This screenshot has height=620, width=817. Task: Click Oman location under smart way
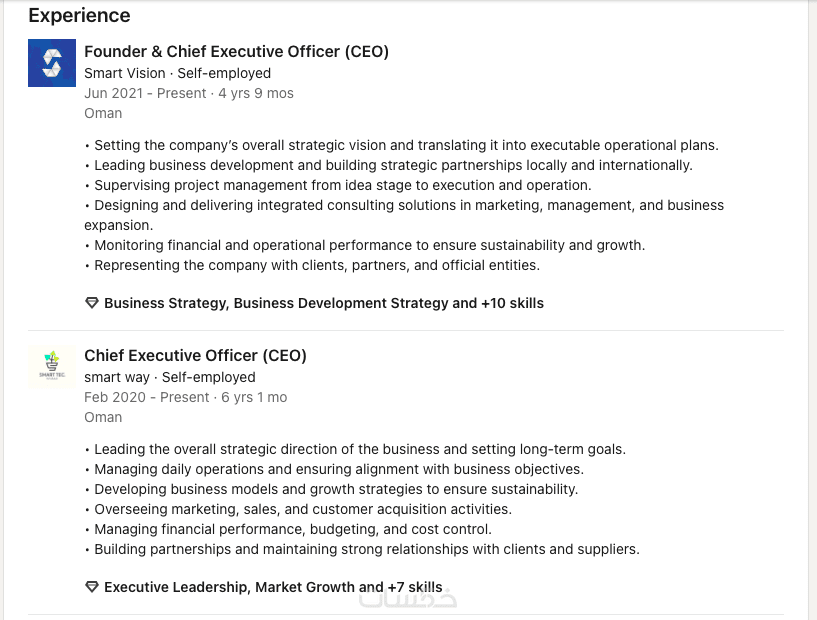click(103, 417)
